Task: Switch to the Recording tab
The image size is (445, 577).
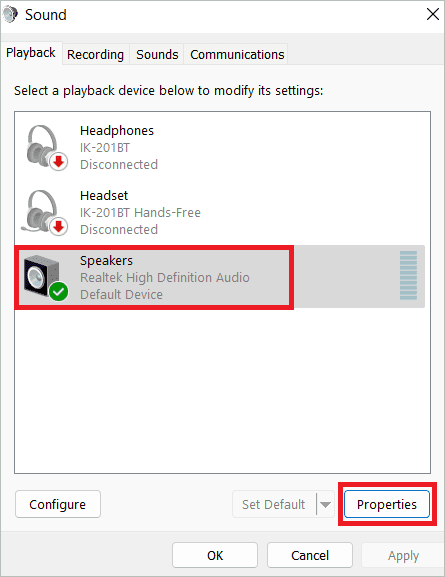Action: [x=95, y=54]
